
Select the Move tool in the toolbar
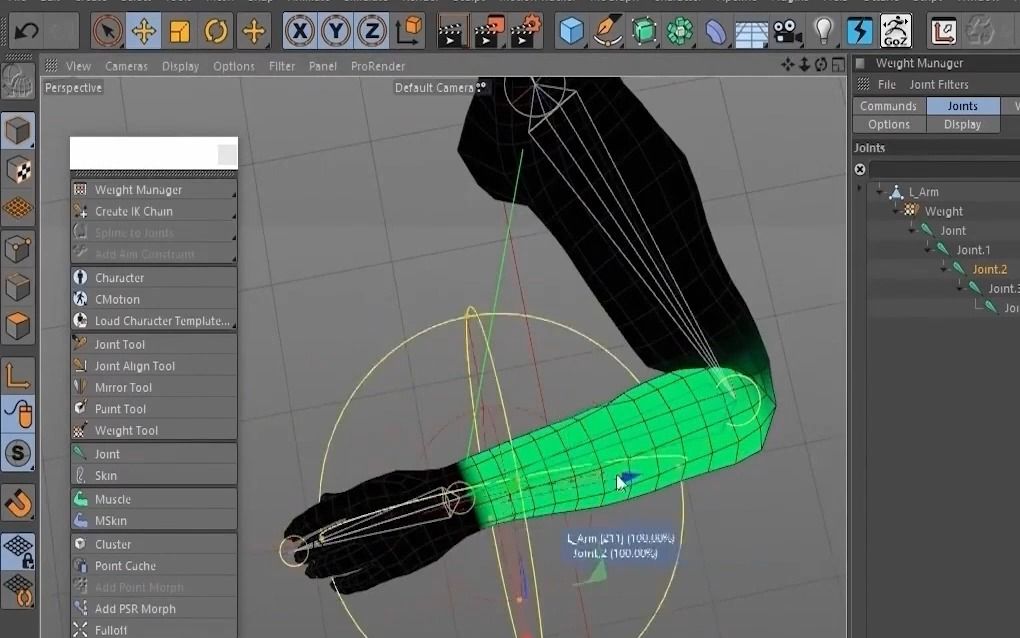(144, 31)
